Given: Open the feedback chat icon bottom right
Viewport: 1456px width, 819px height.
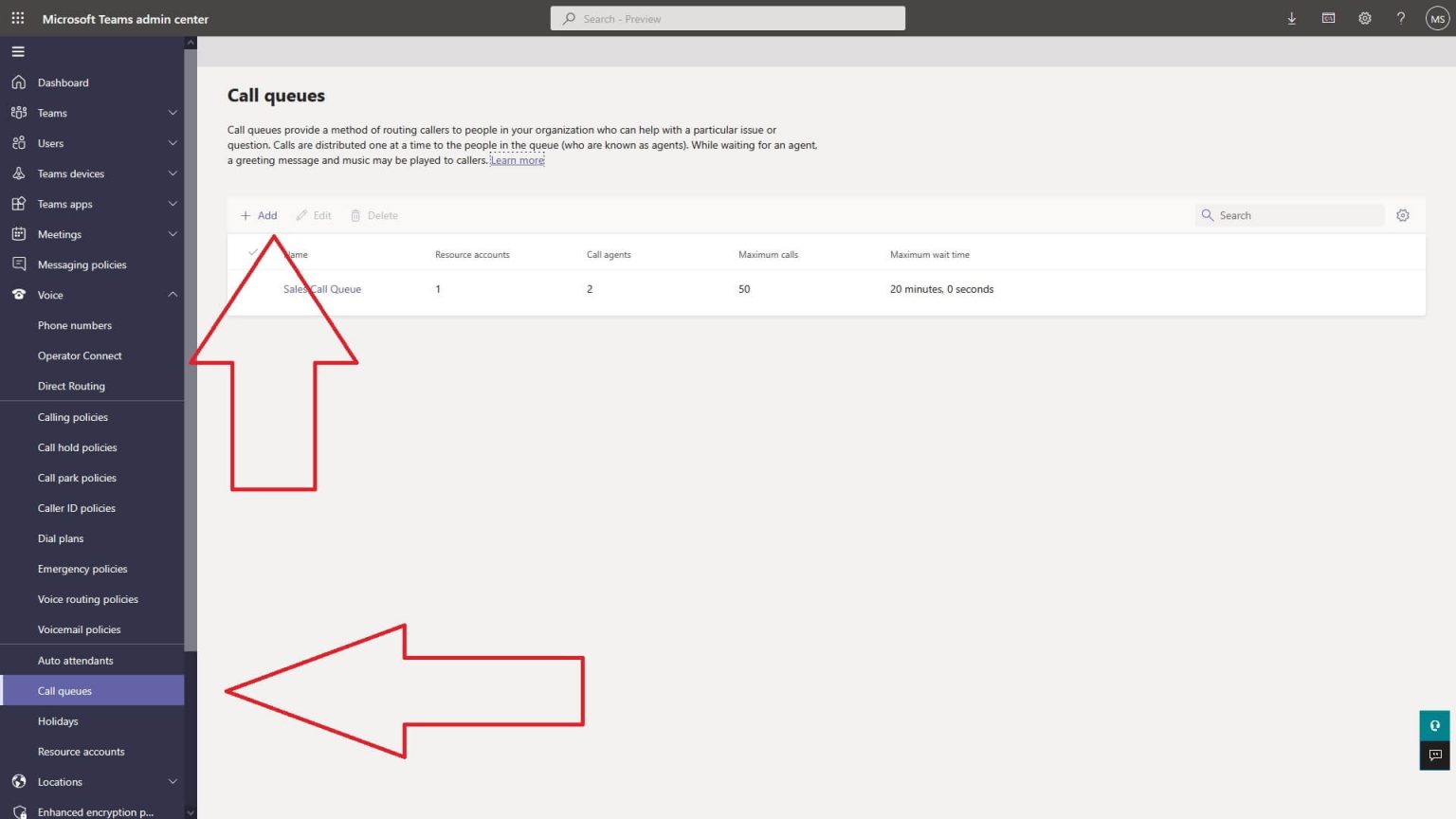Looking at the screenshot, I should [1434, 755].
